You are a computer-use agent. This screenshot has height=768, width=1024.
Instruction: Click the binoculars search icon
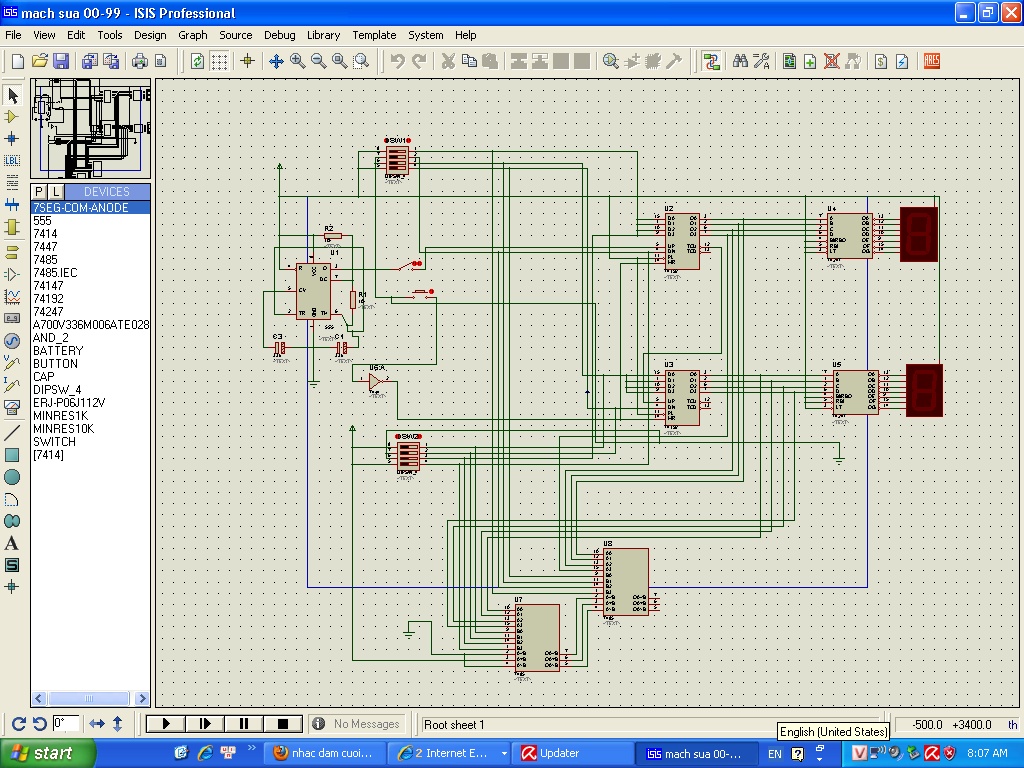pyautogui.click(x=740, y=61)
